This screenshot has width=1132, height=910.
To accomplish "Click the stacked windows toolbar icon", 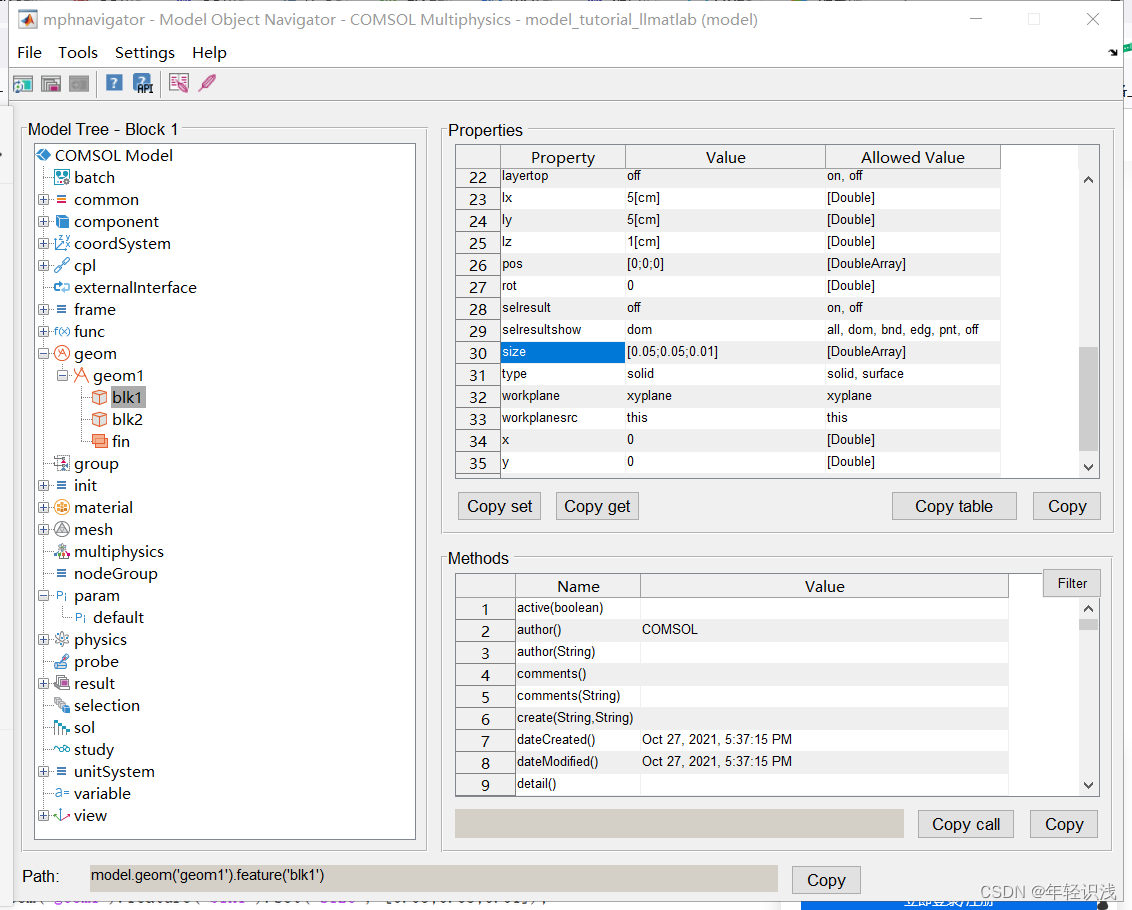I will 51,84.
